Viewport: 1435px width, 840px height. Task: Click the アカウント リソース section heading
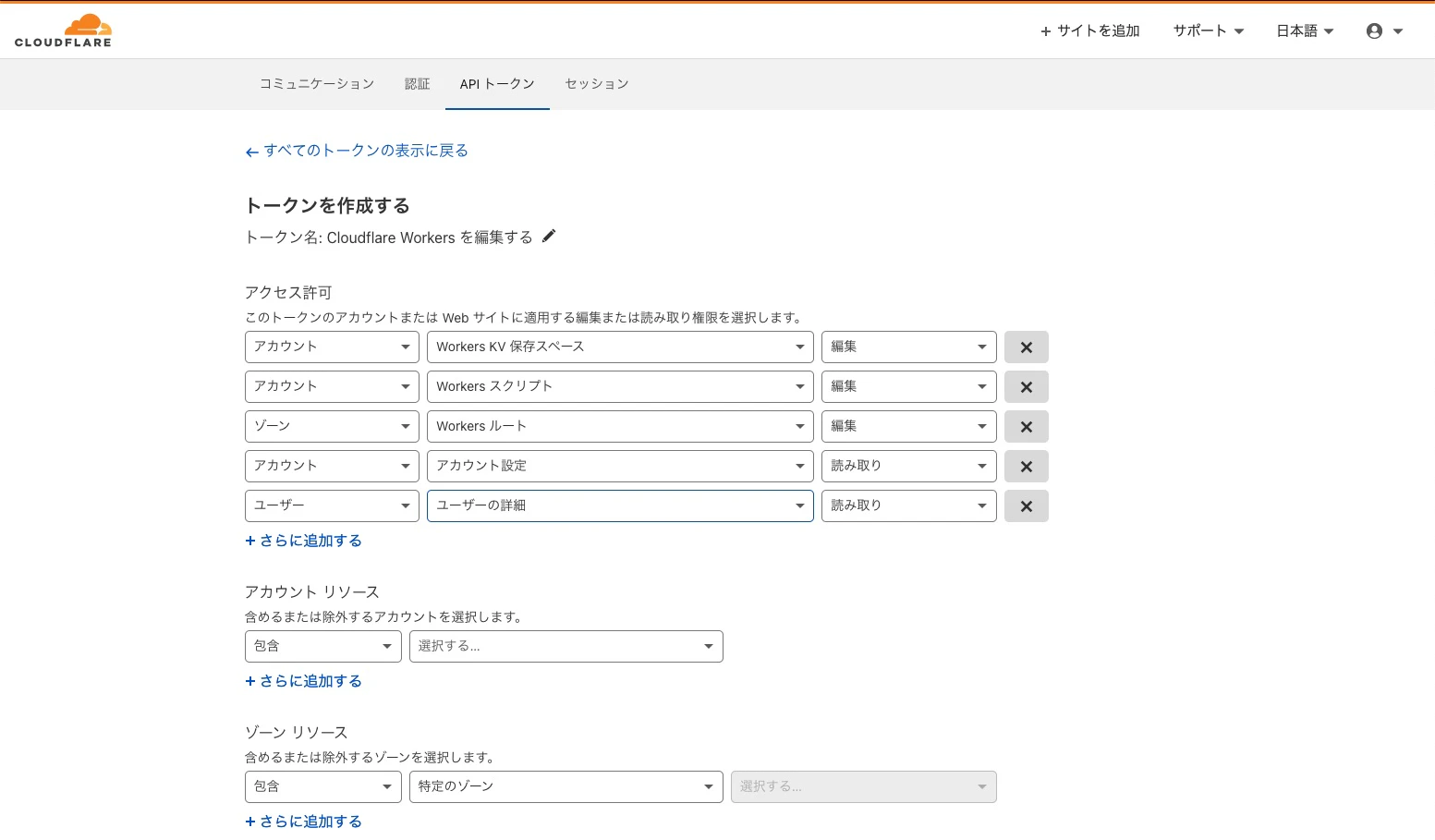(x=312, y=592)
